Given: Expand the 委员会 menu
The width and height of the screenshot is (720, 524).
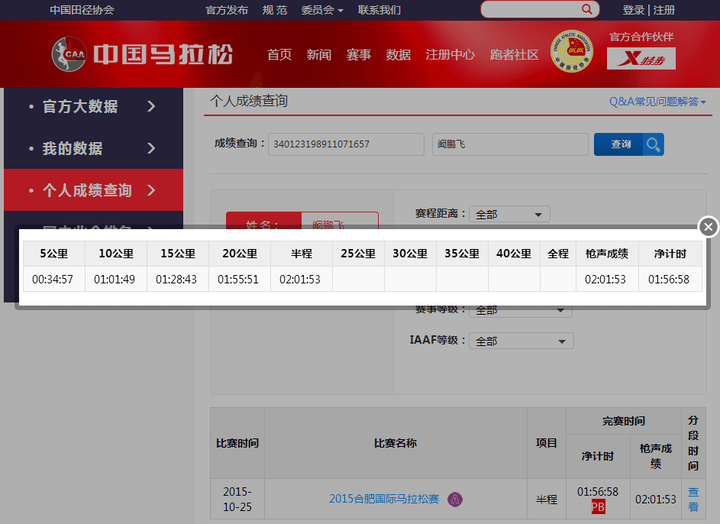Looking at the screenshot, I should [322, 10].
